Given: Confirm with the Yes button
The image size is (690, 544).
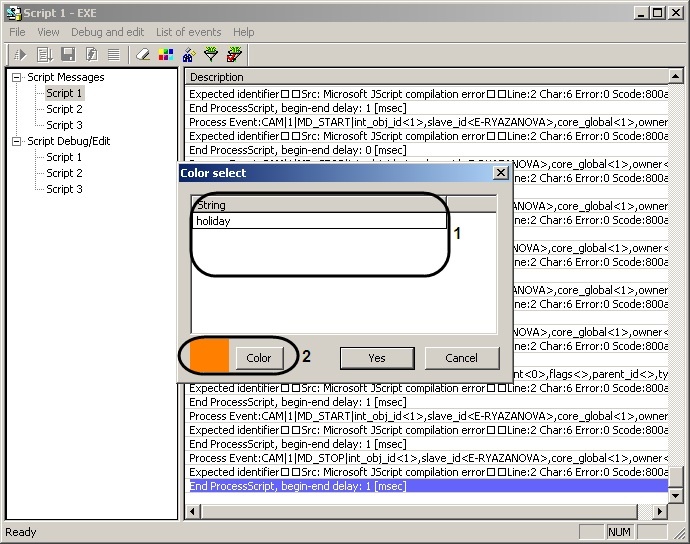Looking at the screenshot, I should [x=377, y=357].
